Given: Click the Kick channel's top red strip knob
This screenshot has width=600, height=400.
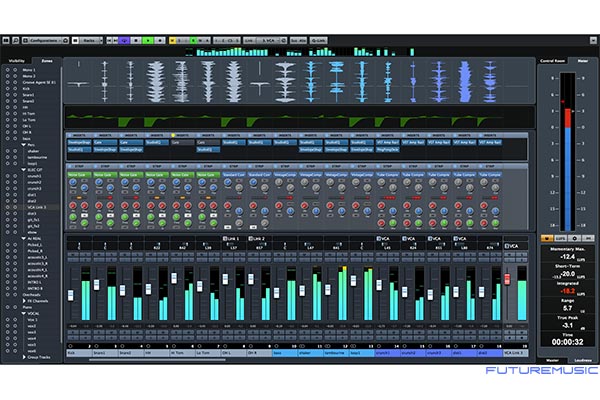Looking at the screenshot, I should pyautogui.click(x=73, y=206).
